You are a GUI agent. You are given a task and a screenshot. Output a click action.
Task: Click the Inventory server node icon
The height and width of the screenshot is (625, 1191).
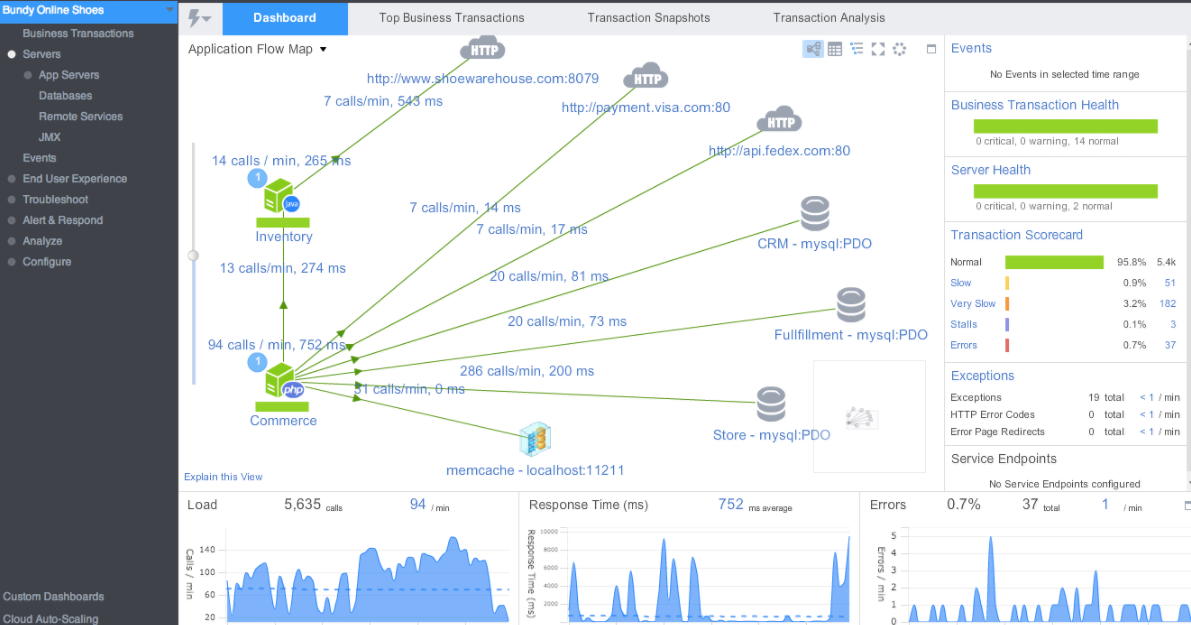point(279,198)
